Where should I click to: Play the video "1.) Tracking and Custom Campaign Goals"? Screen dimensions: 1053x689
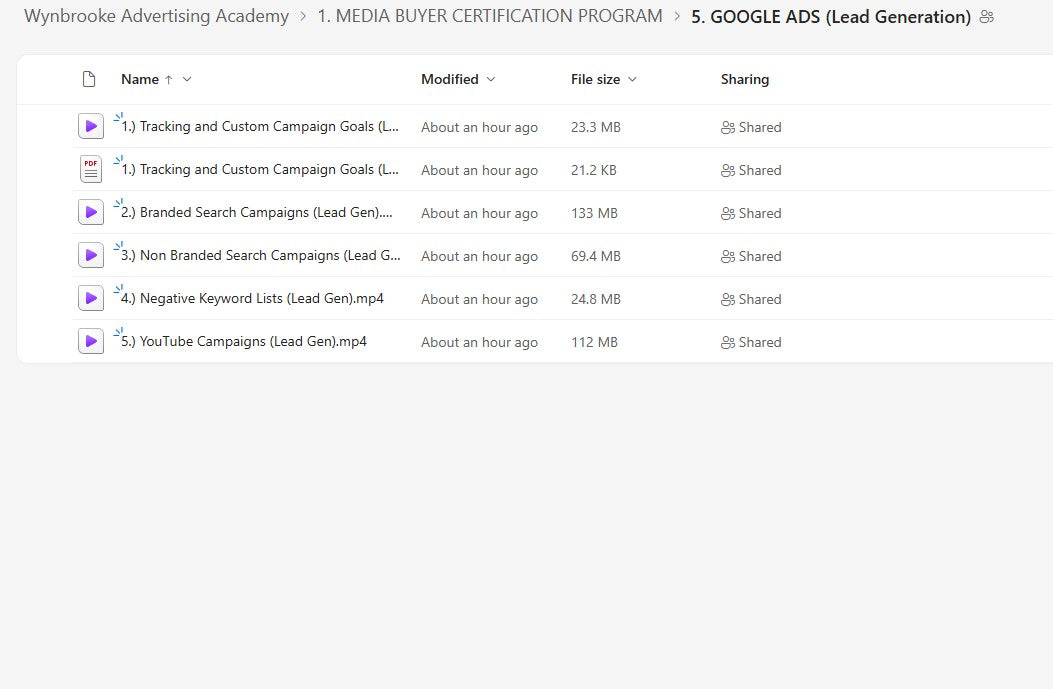tap(91, 125)
